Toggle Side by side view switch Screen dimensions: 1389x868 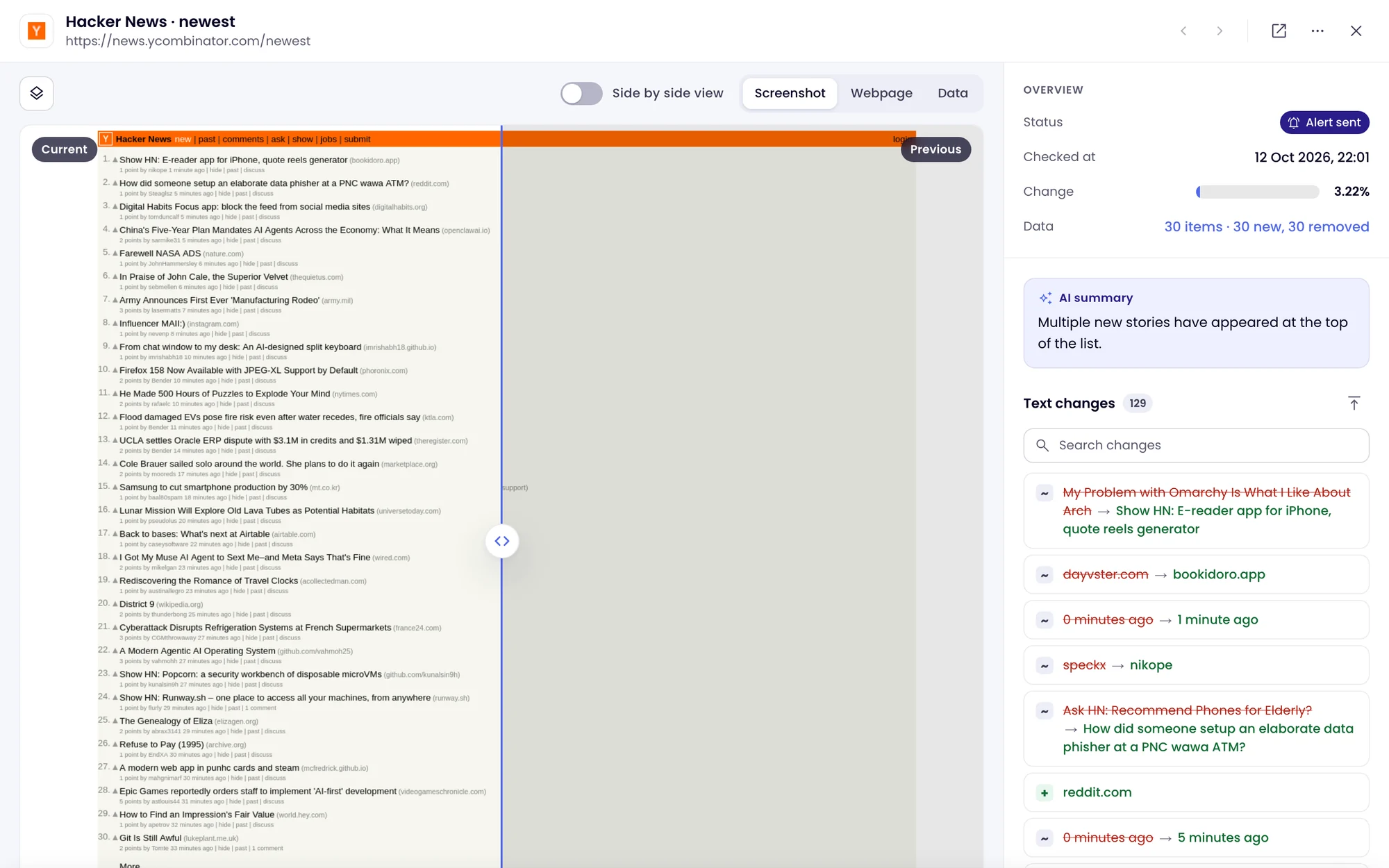click(581, 93)
